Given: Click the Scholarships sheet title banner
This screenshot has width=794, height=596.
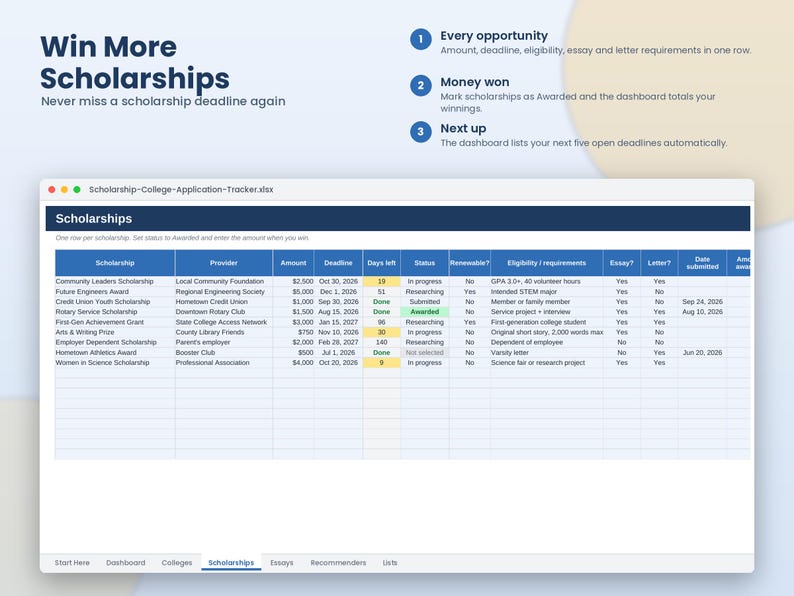Looking at the screenshot, I should (x=398, y=218).
